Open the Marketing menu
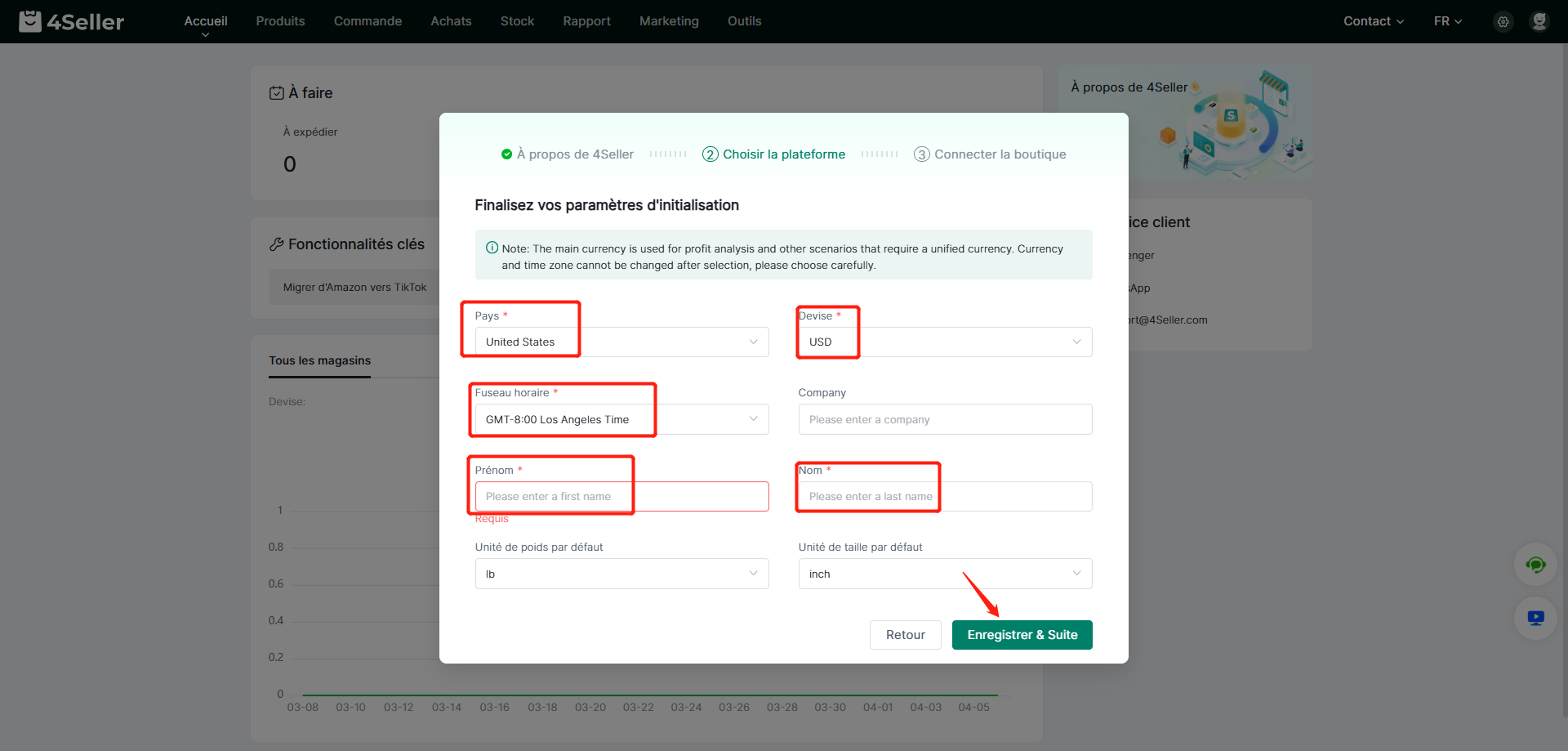1568x751 pixels. point(669,21)
